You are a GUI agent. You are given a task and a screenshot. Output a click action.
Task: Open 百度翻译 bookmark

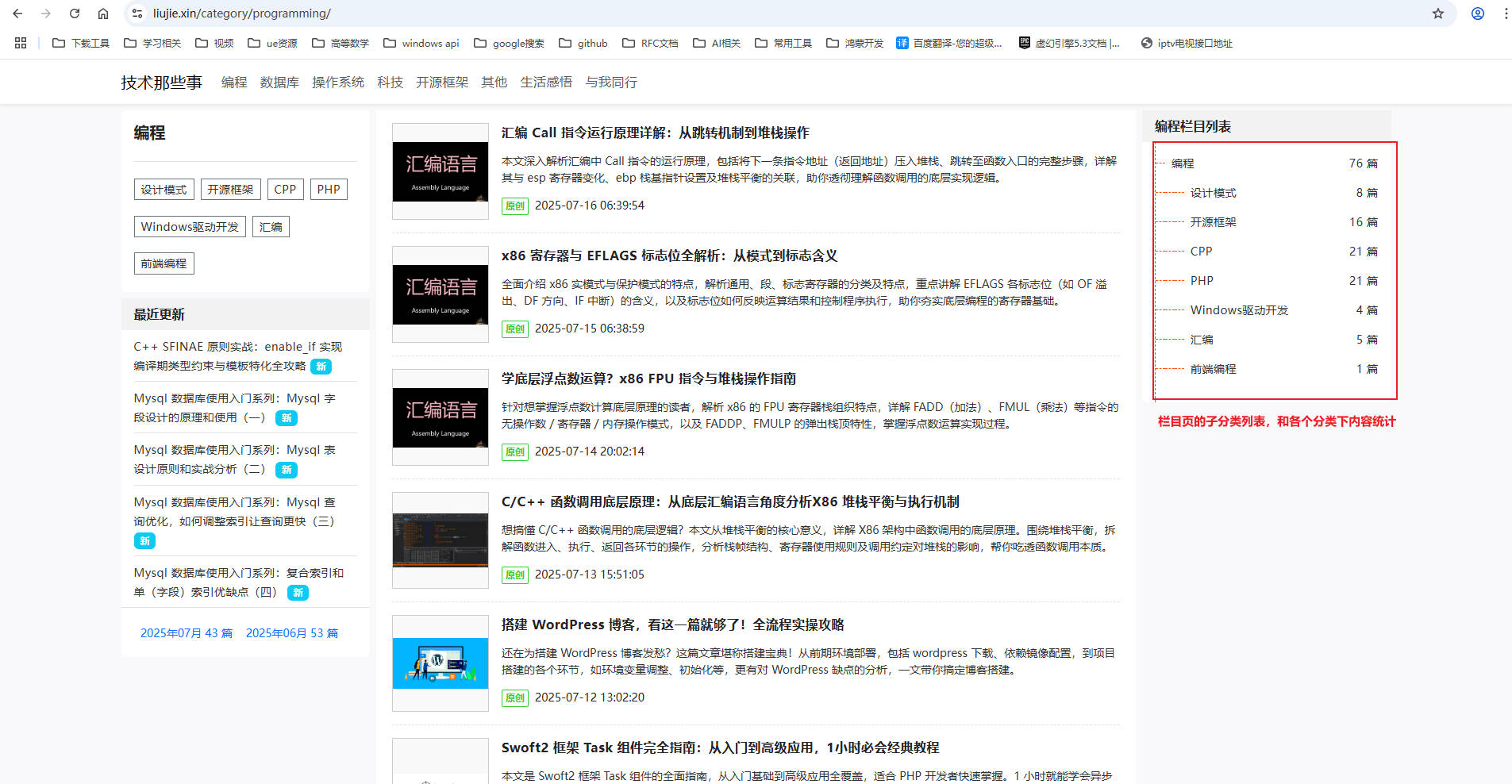[x=949, y=43]
